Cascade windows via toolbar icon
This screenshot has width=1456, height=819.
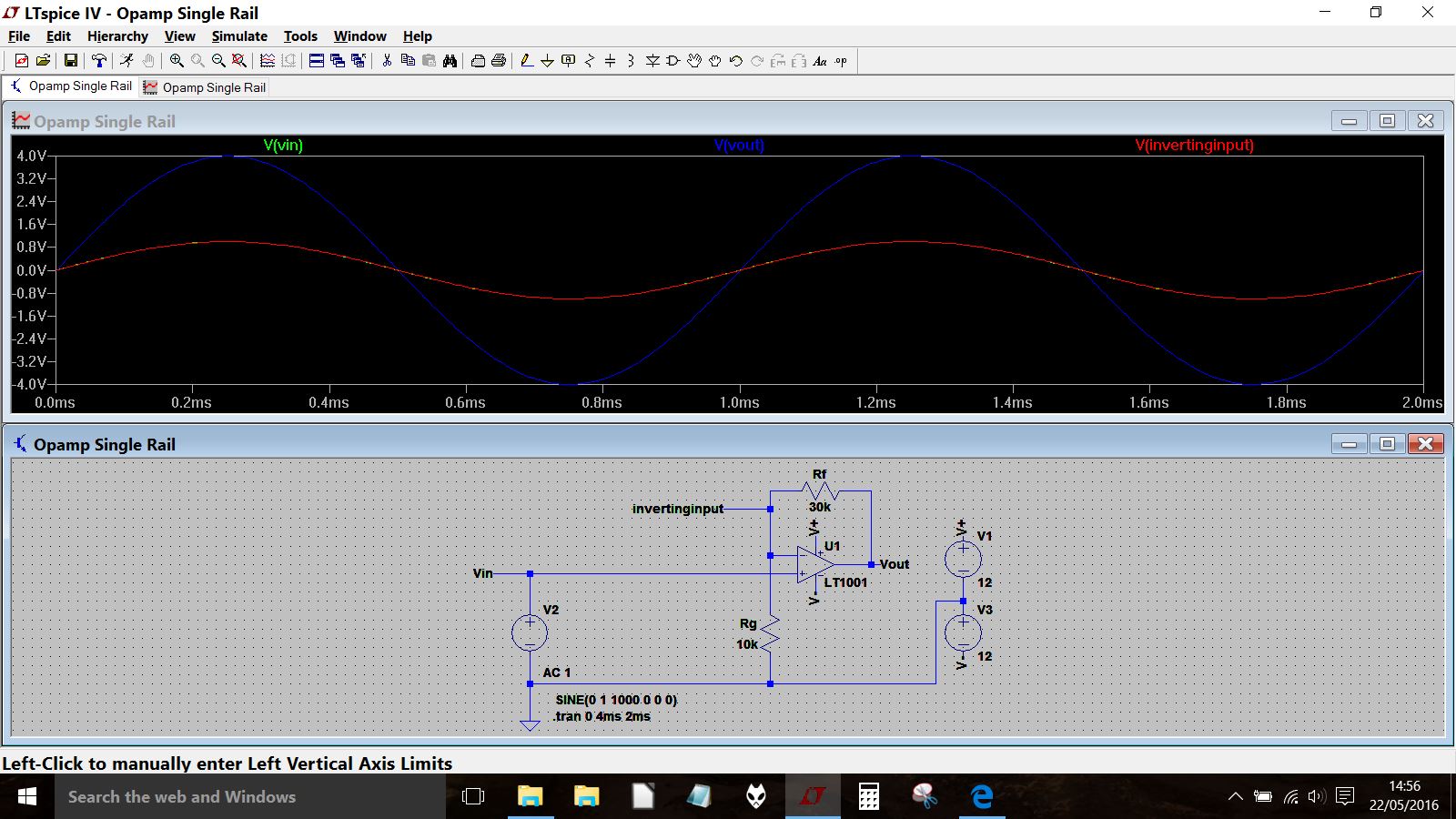coord(338,61)
